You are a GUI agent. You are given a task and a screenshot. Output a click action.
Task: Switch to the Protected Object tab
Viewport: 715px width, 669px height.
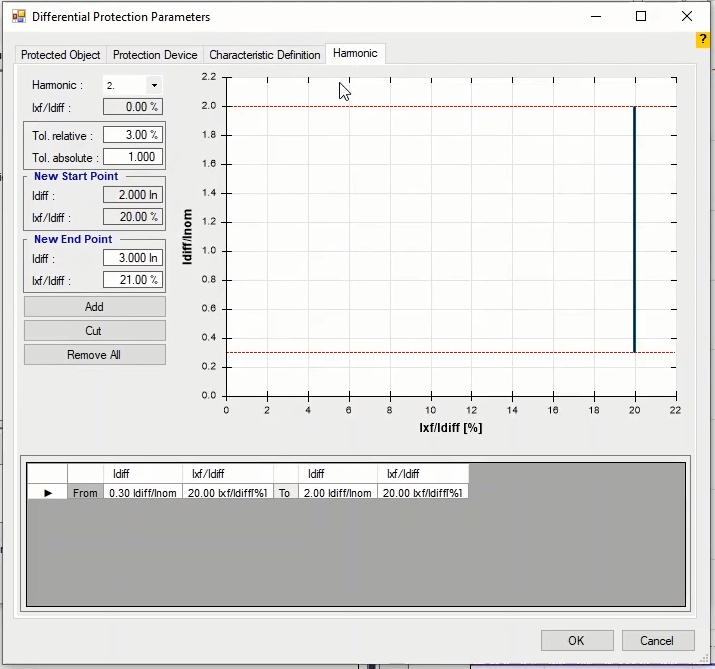click(61, 55)
